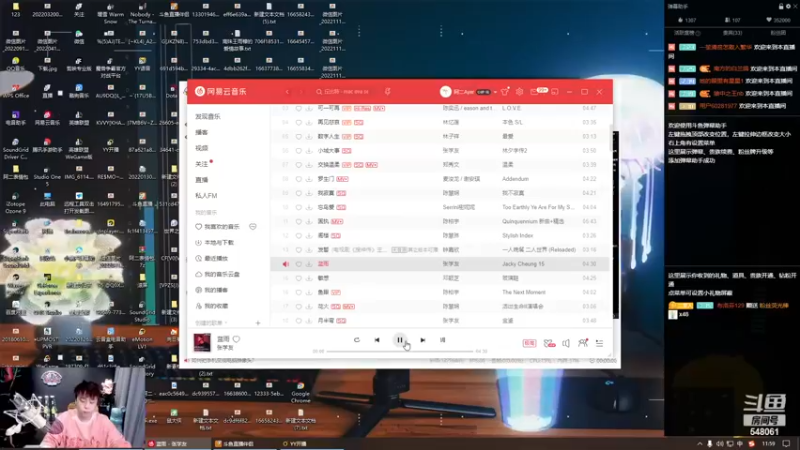Viewport: 800px width, 450px height.
Task: Pause the current song
Action: coord(399,340)
